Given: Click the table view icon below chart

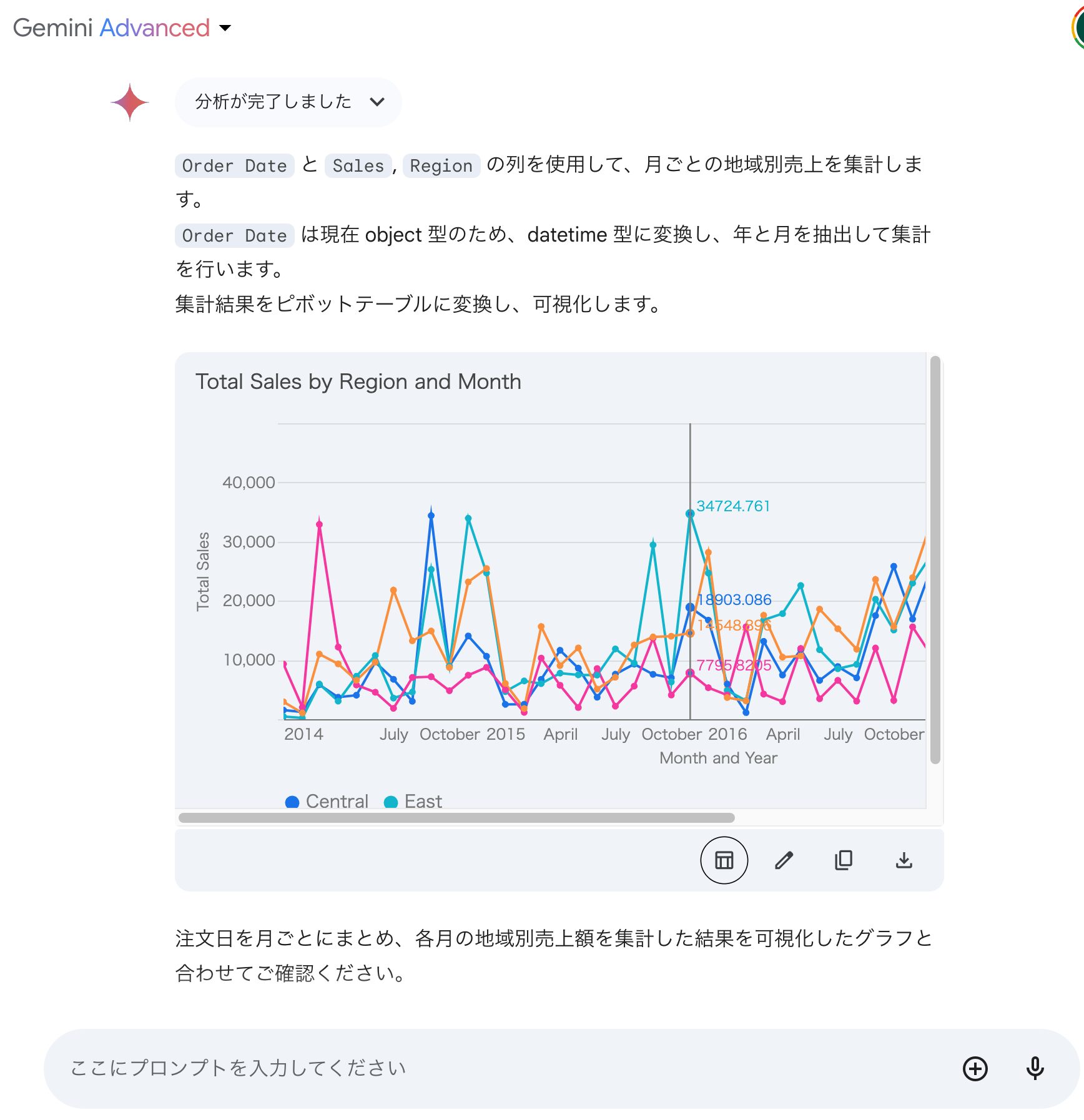Looking at the screenshot, I should click(x=724, y=860).
